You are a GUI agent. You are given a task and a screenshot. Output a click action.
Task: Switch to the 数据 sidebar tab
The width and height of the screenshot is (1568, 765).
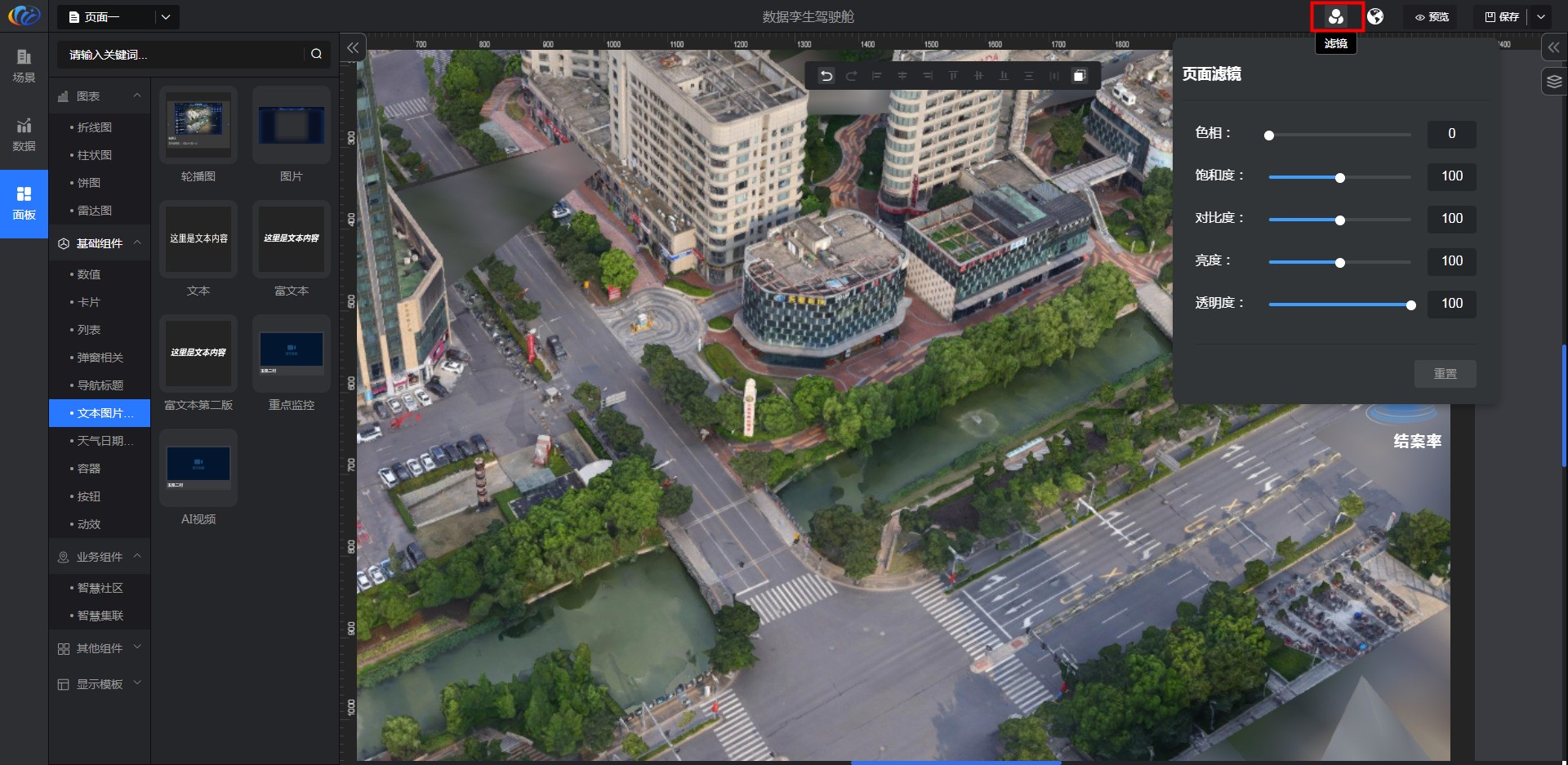24,135
